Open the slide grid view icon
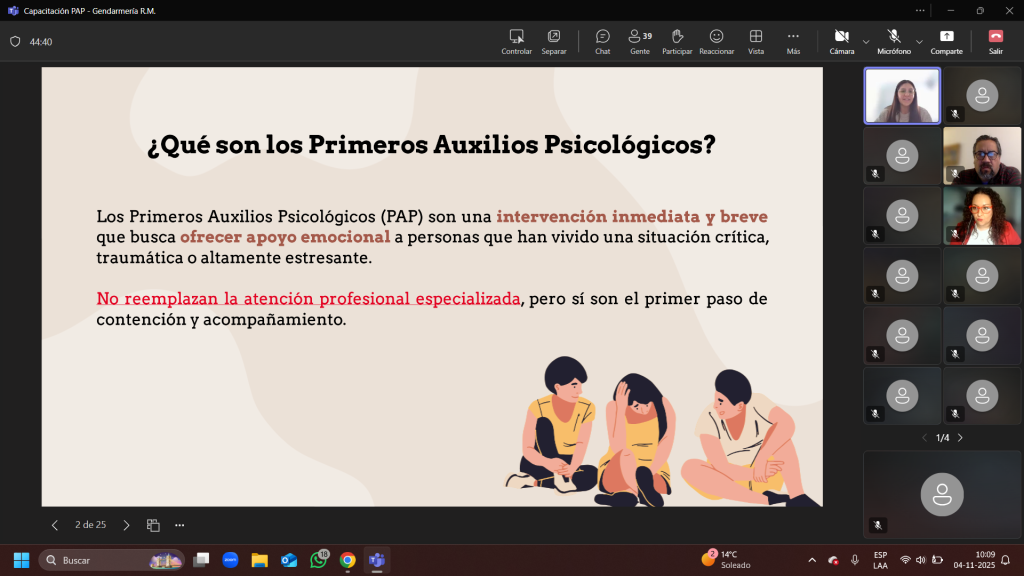This screenshot has width=1024, height=576. [x=153, y=525]
